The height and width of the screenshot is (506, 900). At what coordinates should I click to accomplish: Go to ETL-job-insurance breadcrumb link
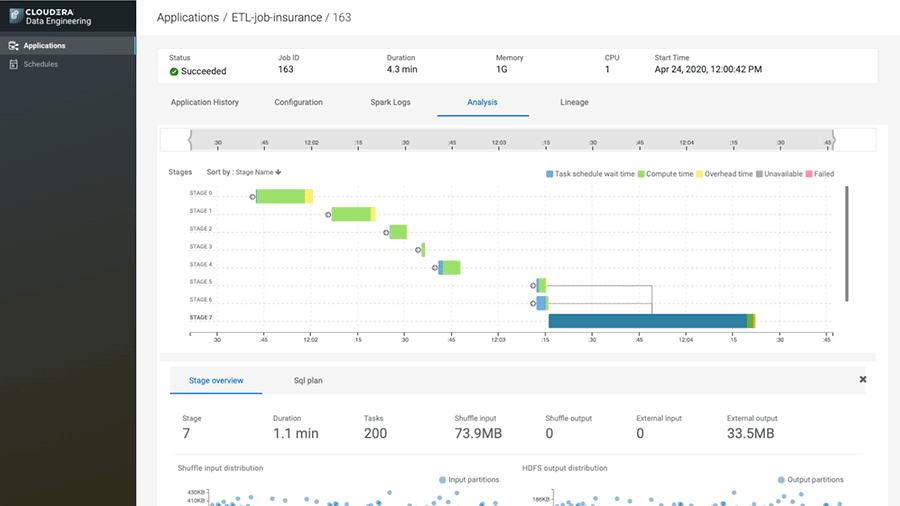[277, 17]
